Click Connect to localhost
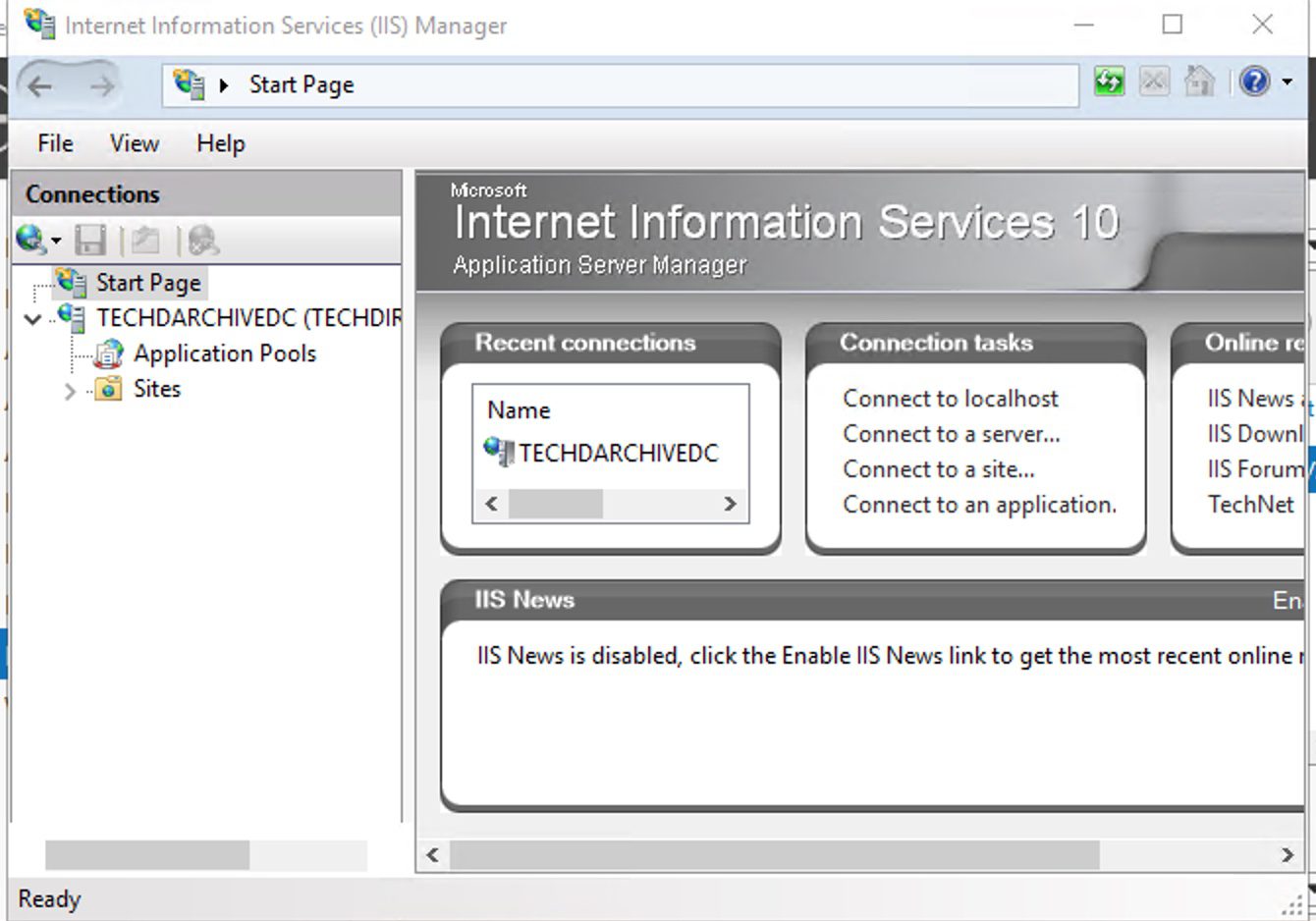The width and height of the screenshot is (1316, 921). click(951, 399)
